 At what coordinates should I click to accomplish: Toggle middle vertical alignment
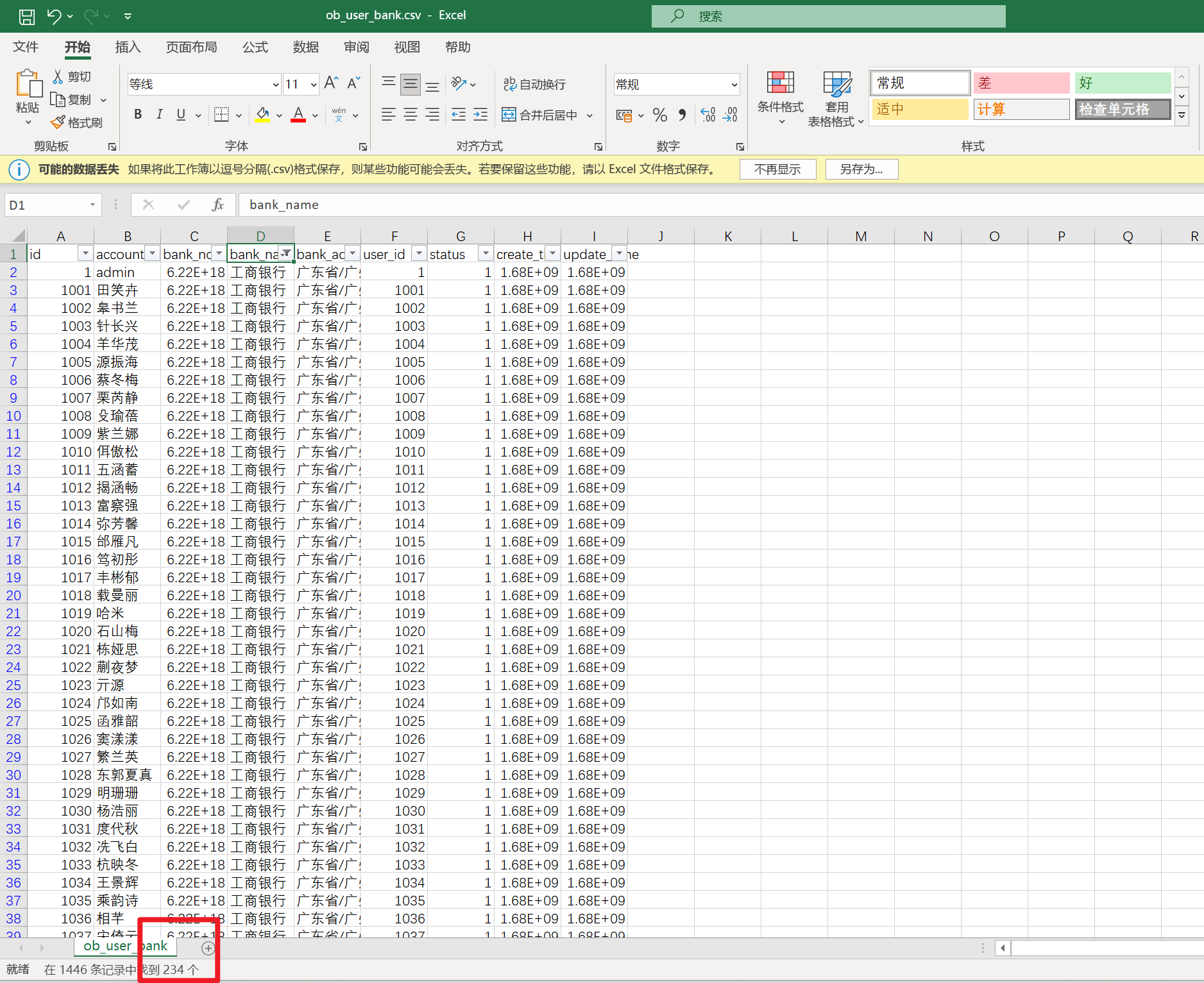411,83
